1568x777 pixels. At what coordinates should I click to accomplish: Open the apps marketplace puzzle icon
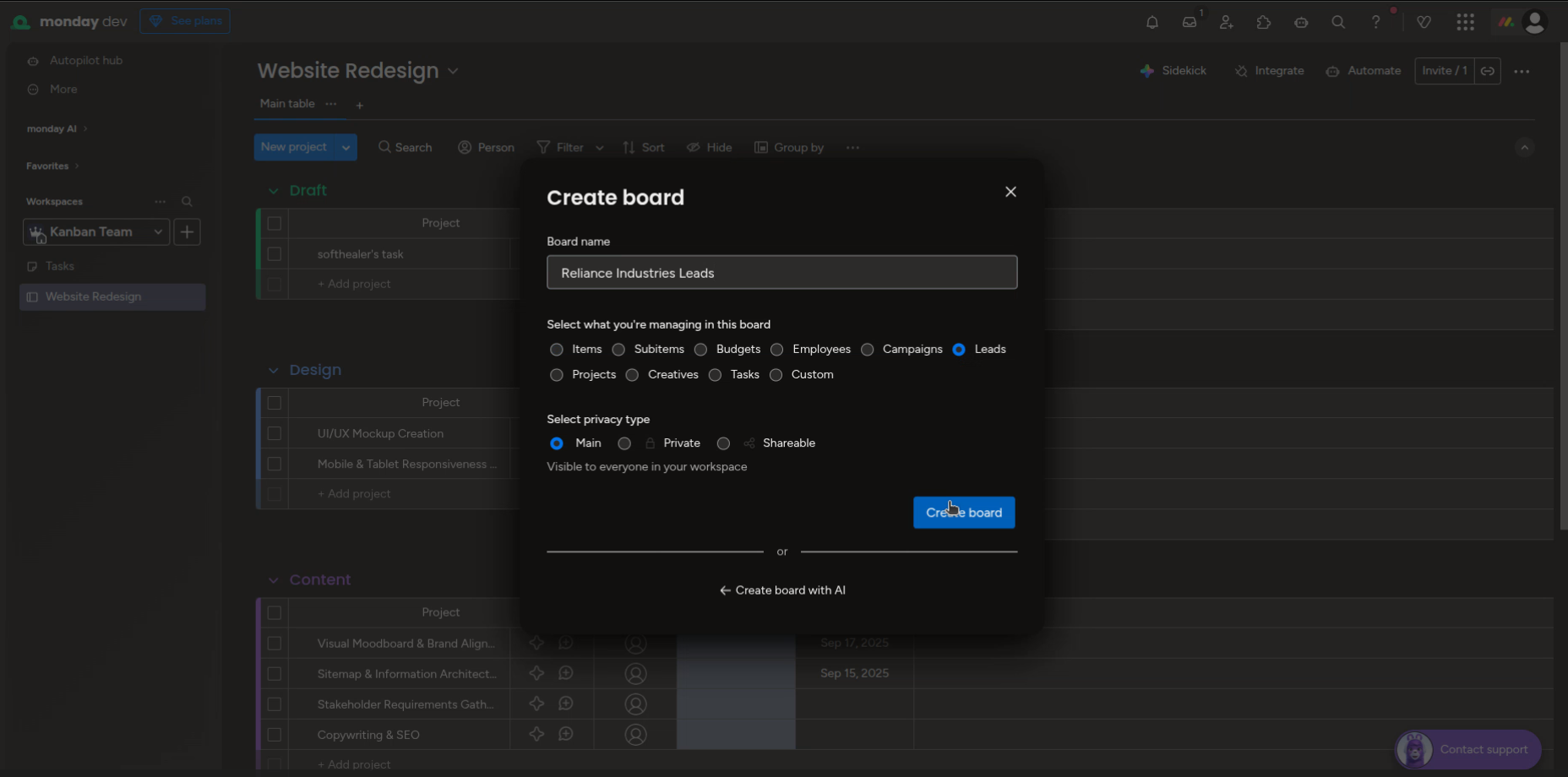[1264, 22]
